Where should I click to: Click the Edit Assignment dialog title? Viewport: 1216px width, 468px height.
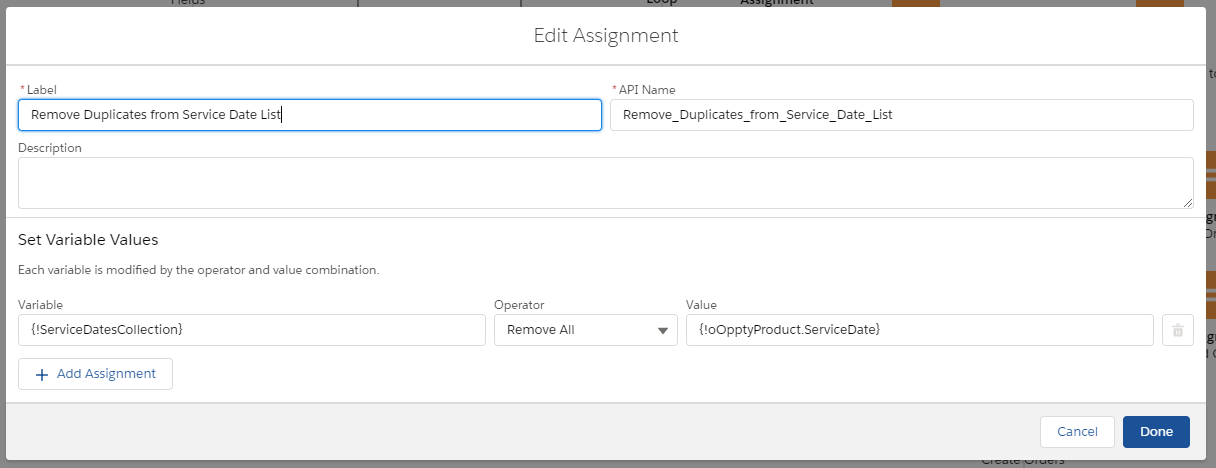[x=606, y=36]
